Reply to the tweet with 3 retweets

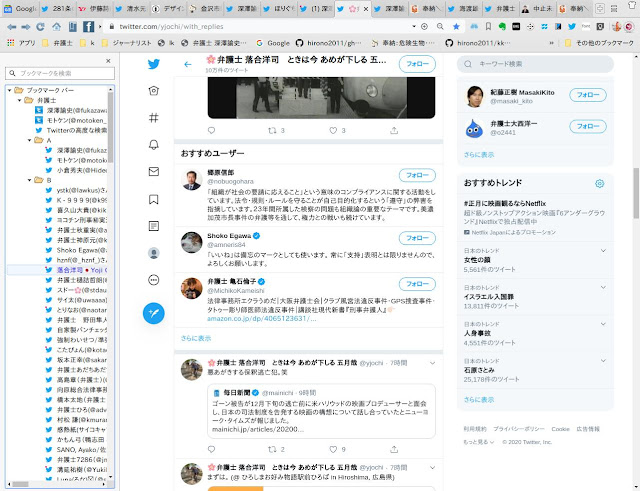click(x=211, y=131)
